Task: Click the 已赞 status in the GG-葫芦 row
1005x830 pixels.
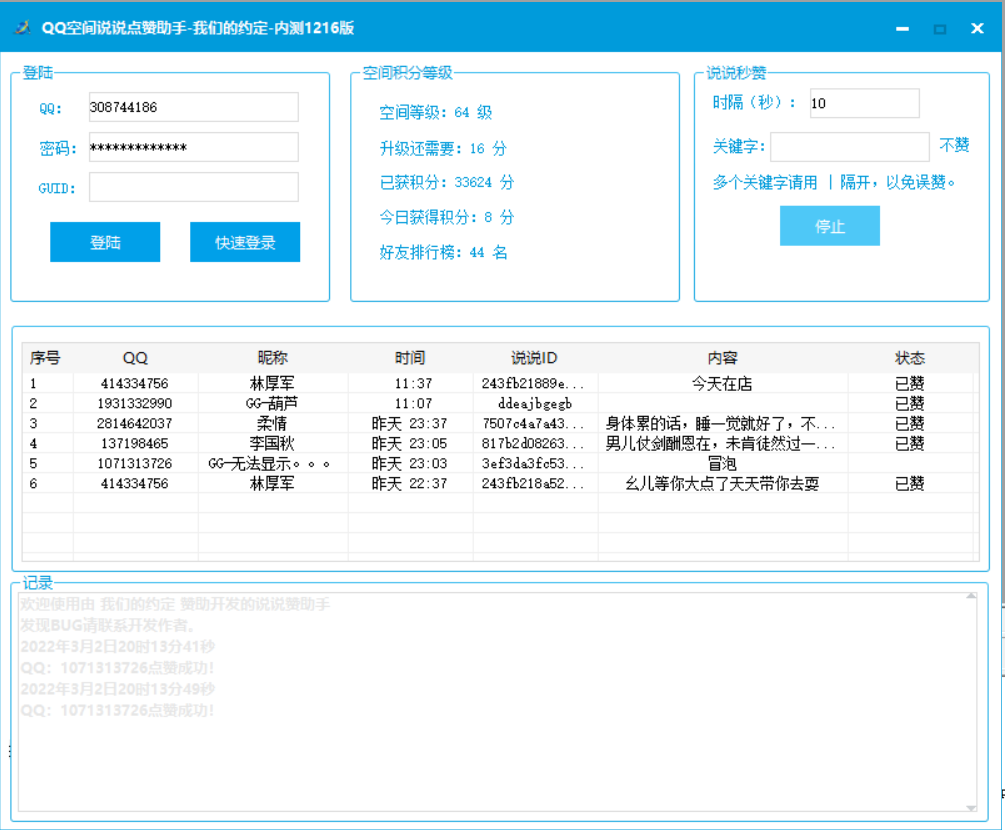Action: (909, 403)
